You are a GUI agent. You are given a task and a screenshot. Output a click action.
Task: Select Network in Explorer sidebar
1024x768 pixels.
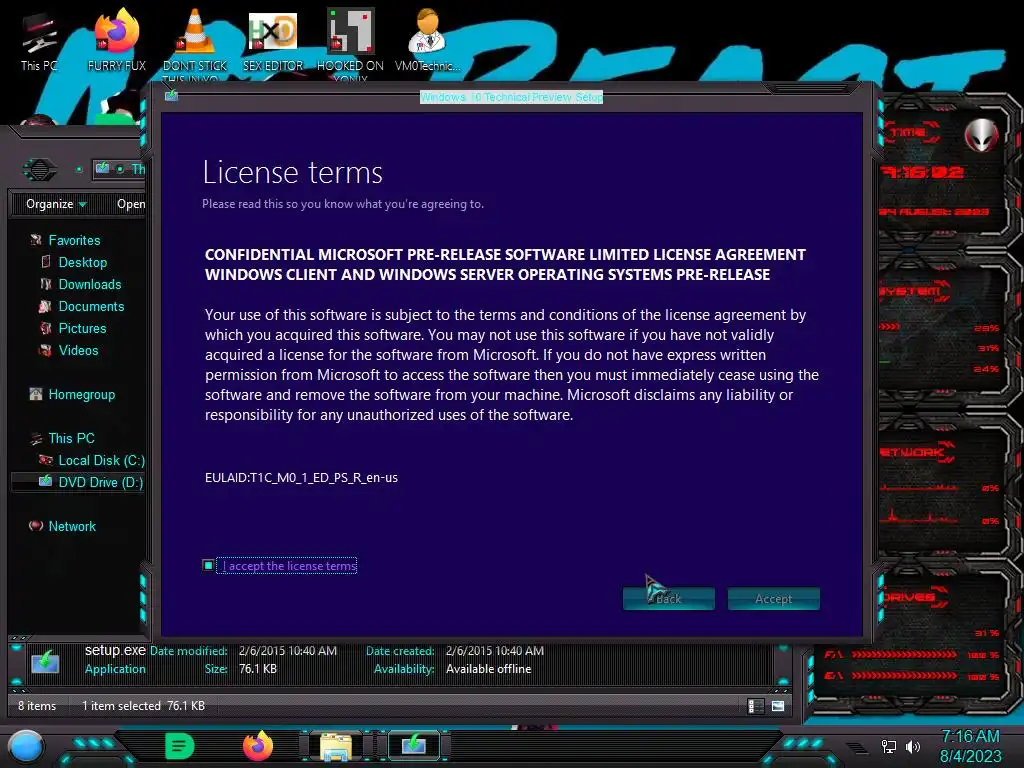72,526
